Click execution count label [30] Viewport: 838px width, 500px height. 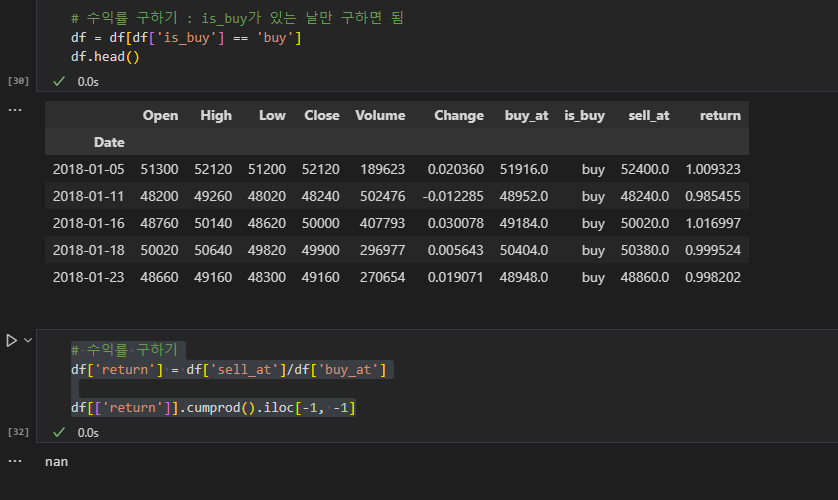point(18,81)
